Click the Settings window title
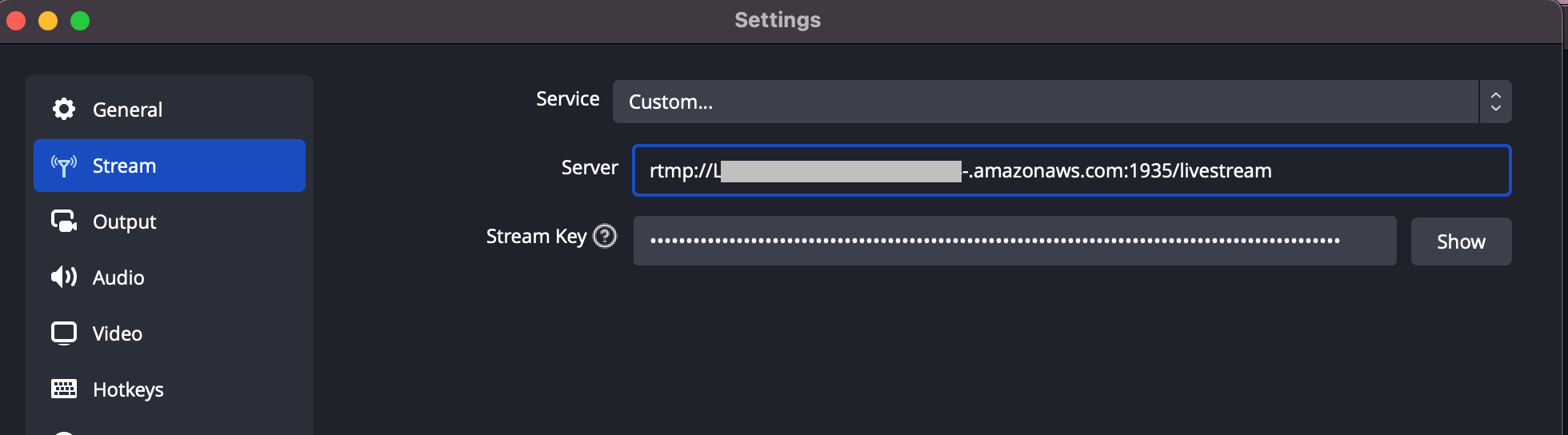Image resolution: width=1568 pixels, height=435 pixels. (x=778, y=20)
